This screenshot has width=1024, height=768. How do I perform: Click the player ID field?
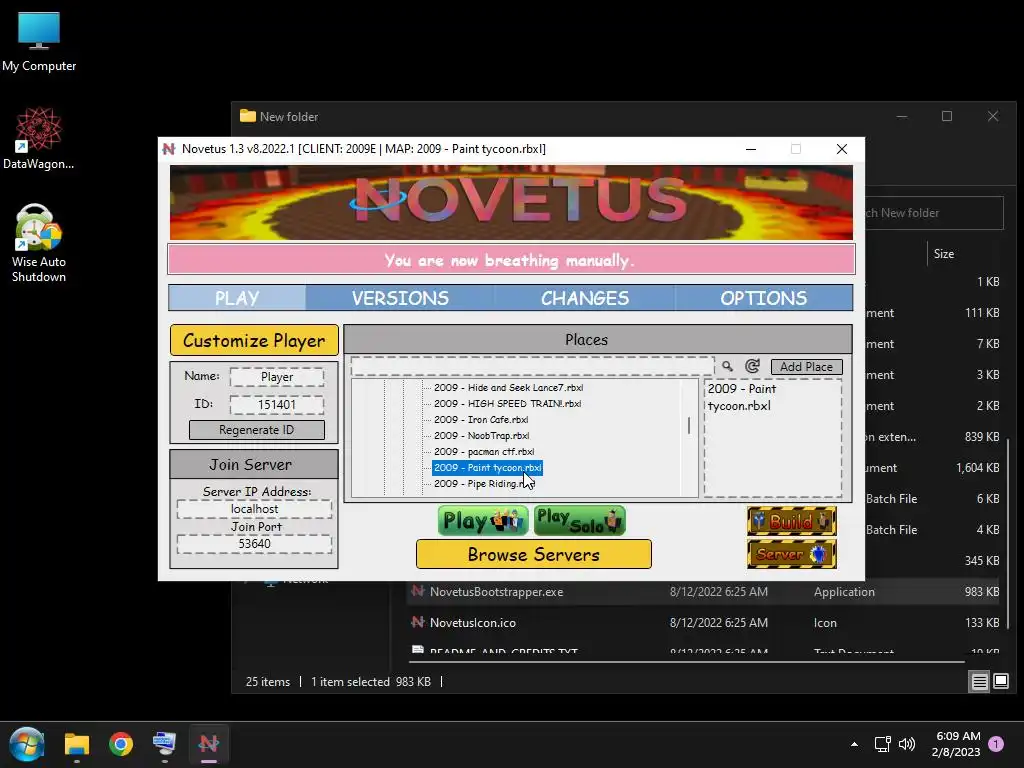tap(277, 404)
